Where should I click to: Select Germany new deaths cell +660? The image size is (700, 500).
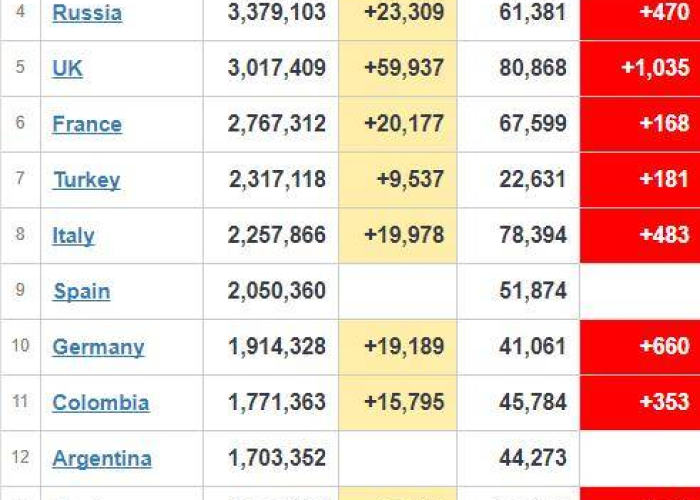pos(640,347)
